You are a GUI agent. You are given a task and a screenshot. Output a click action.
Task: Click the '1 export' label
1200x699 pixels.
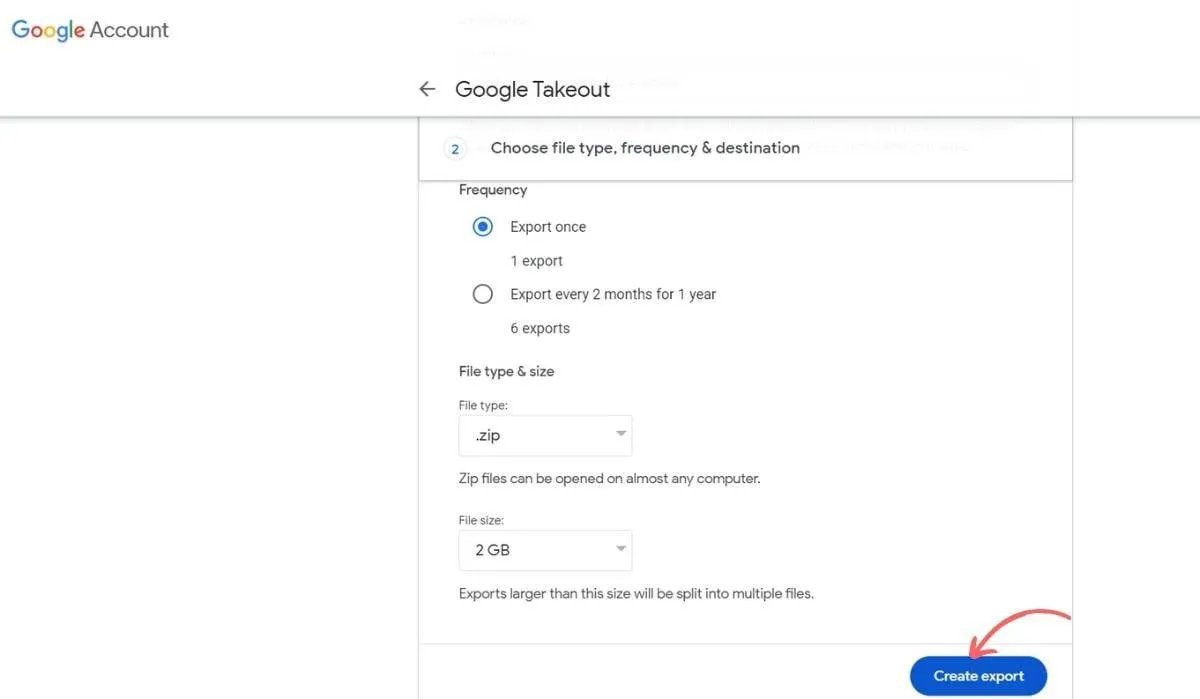536,260
